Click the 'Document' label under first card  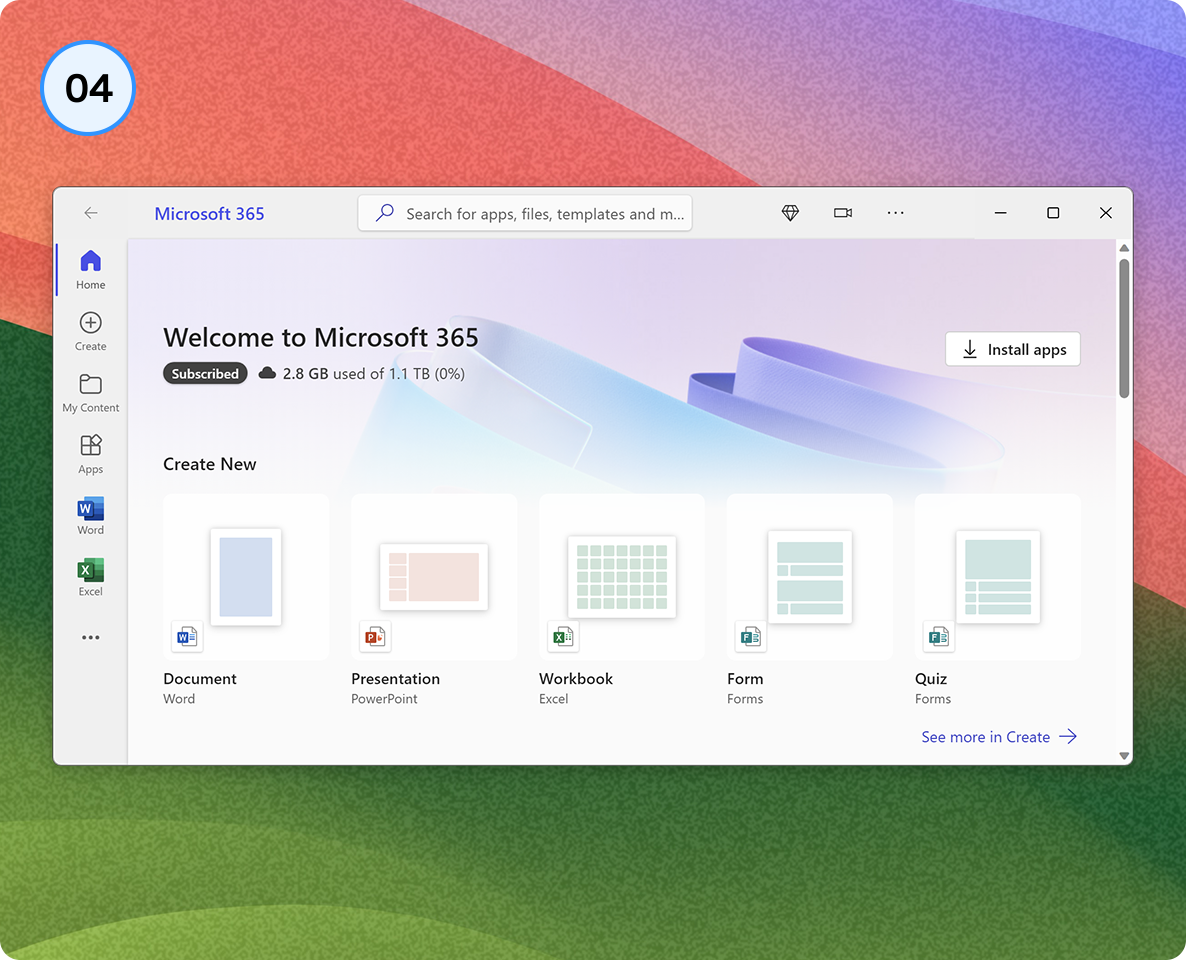click(x=200, y=679)
